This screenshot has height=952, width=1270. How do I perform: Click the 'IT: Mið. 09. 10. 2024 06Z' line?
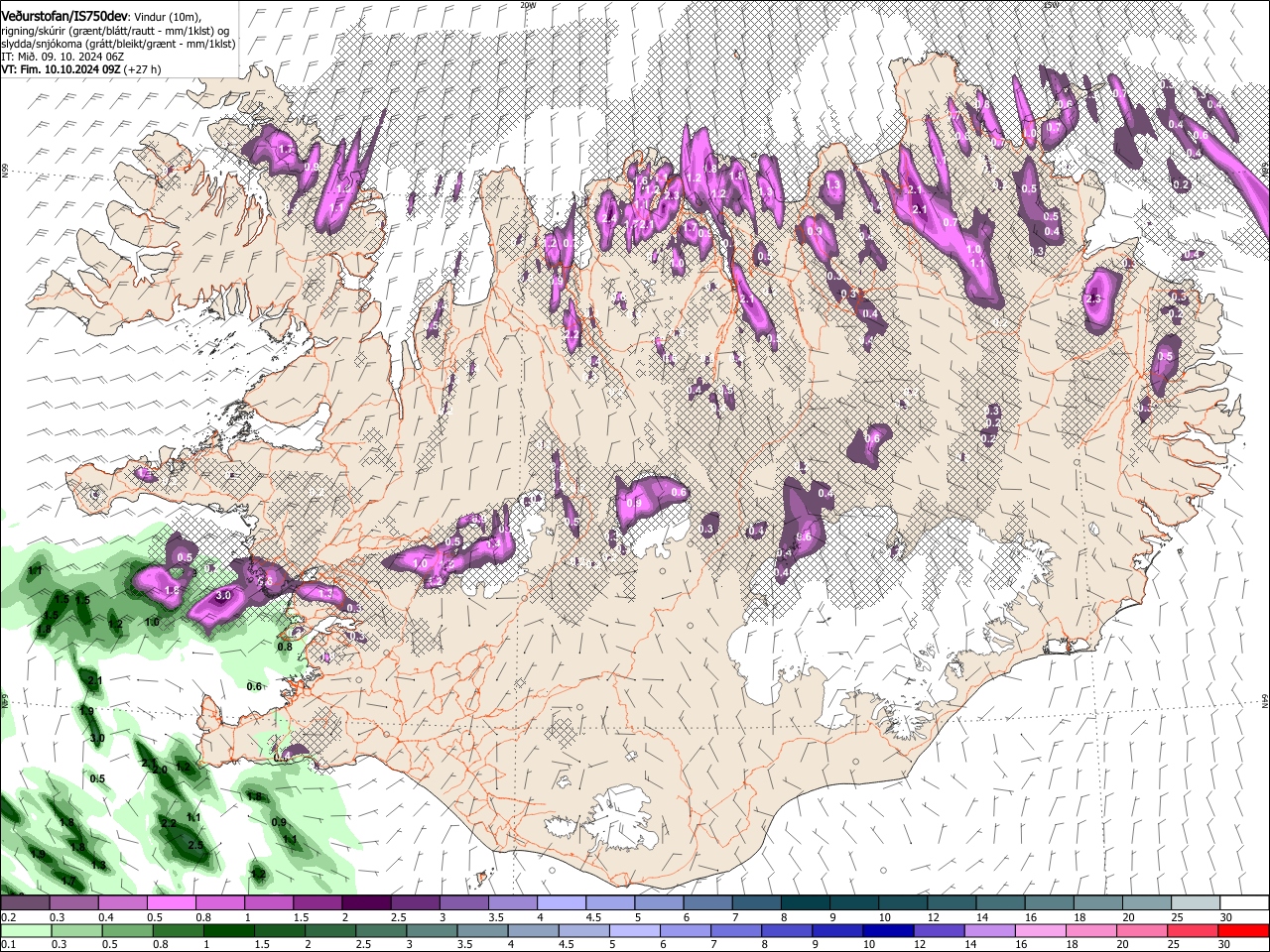62,57
